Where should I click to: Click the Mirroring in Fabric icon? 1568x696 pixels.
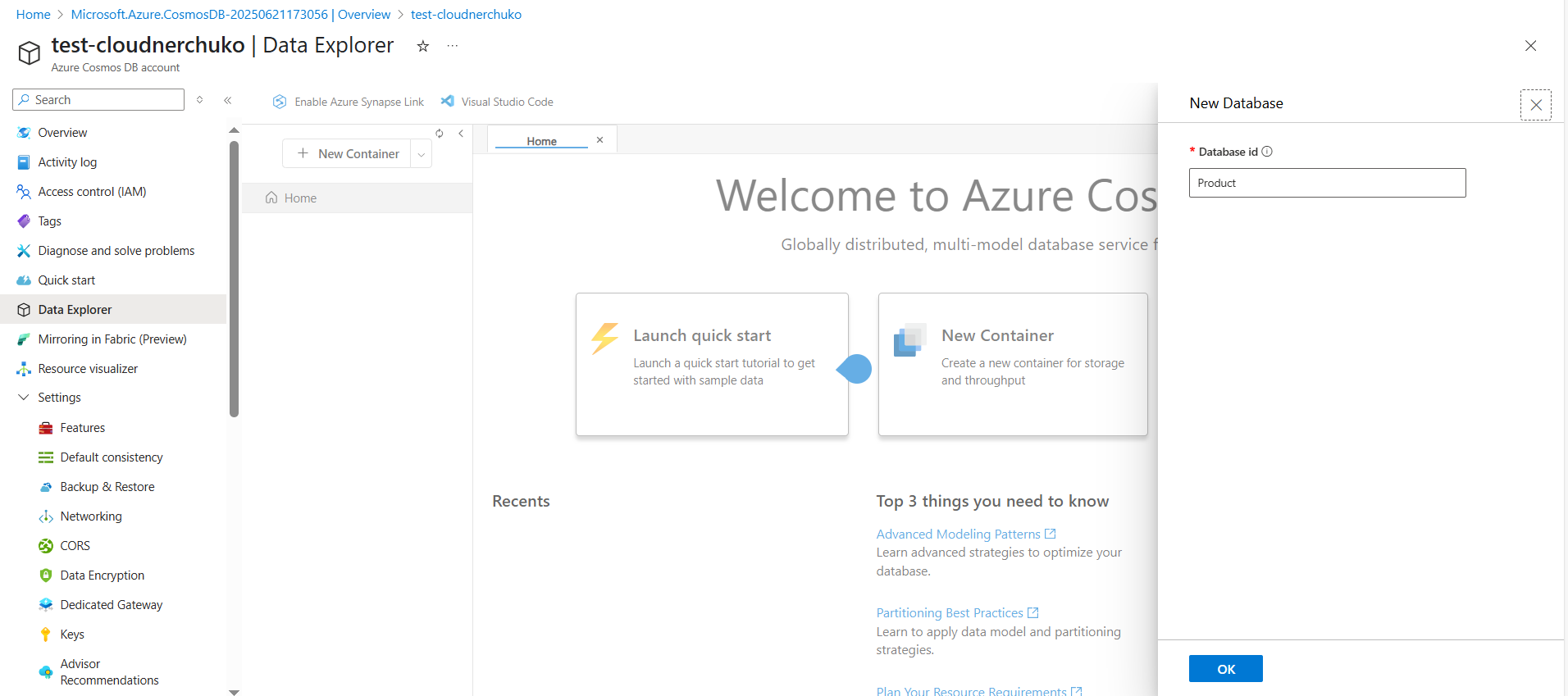click(24, 339)
